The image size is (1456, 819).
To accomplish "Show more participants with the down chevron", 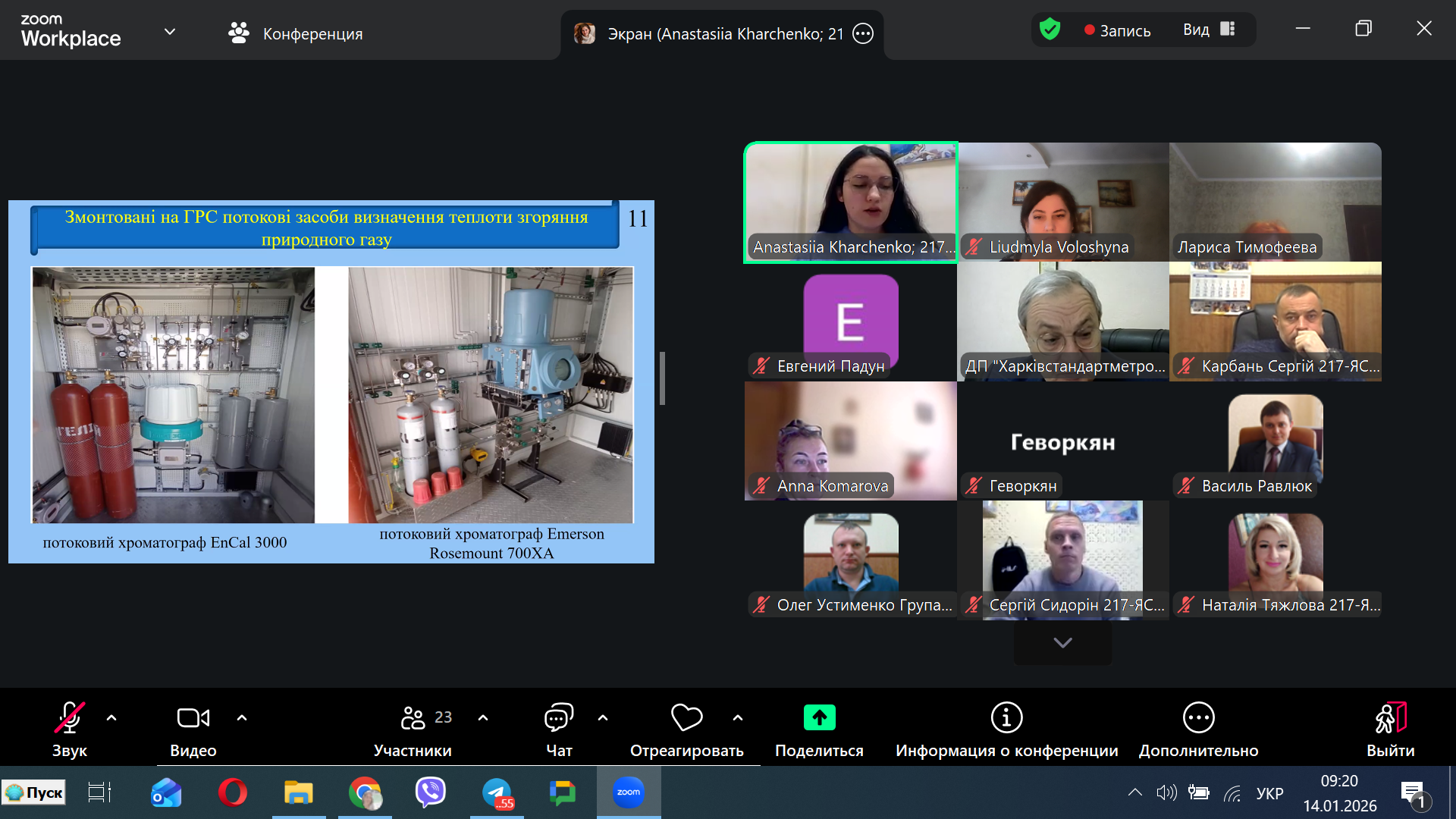I will [x=1062, y=643].
